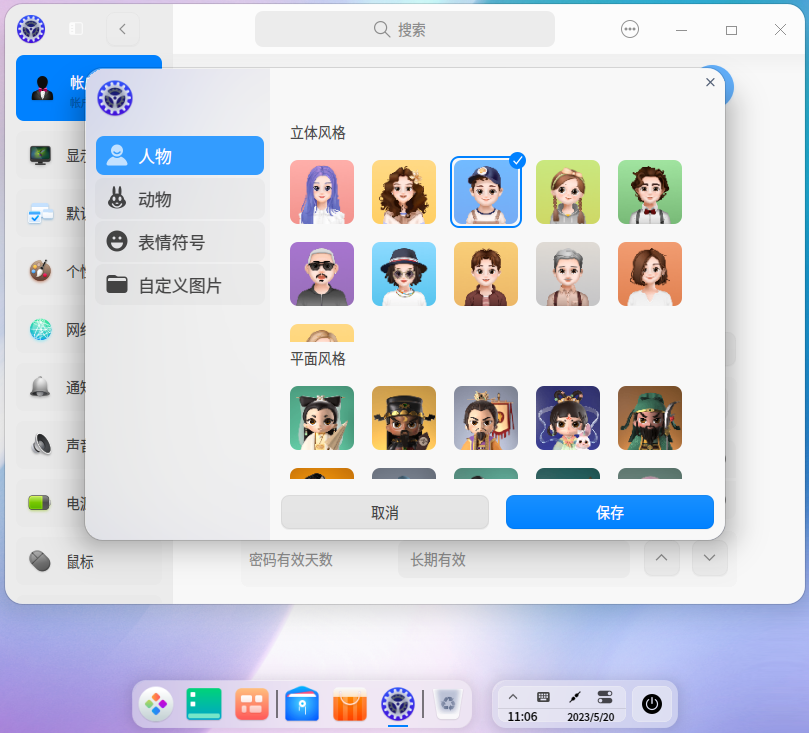Click the power battery icon
809x733 pixels.
tap(39, 502)
